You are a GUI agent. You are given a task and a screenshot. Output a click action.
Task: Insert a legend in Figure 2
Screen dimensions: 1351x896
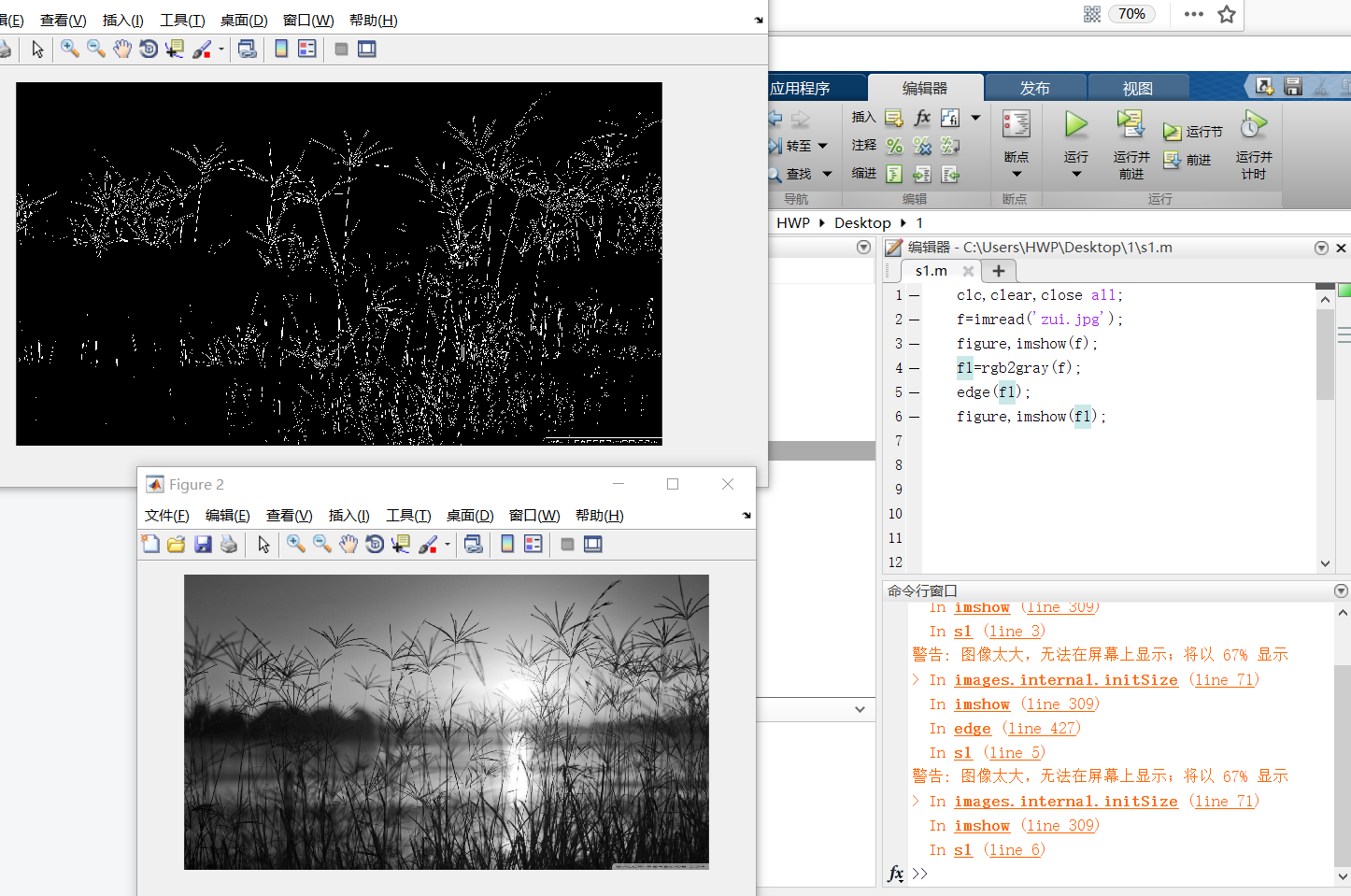(533, 544)
